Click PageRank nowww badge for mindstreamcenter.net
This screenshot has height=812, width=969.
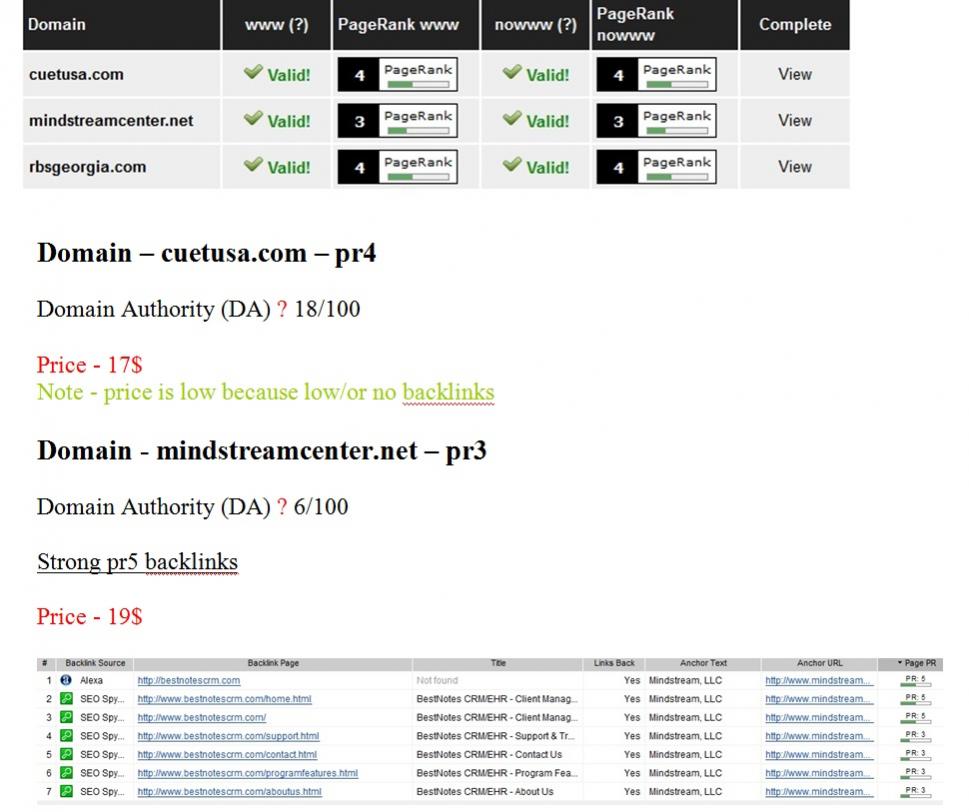(x=656, y=121)
